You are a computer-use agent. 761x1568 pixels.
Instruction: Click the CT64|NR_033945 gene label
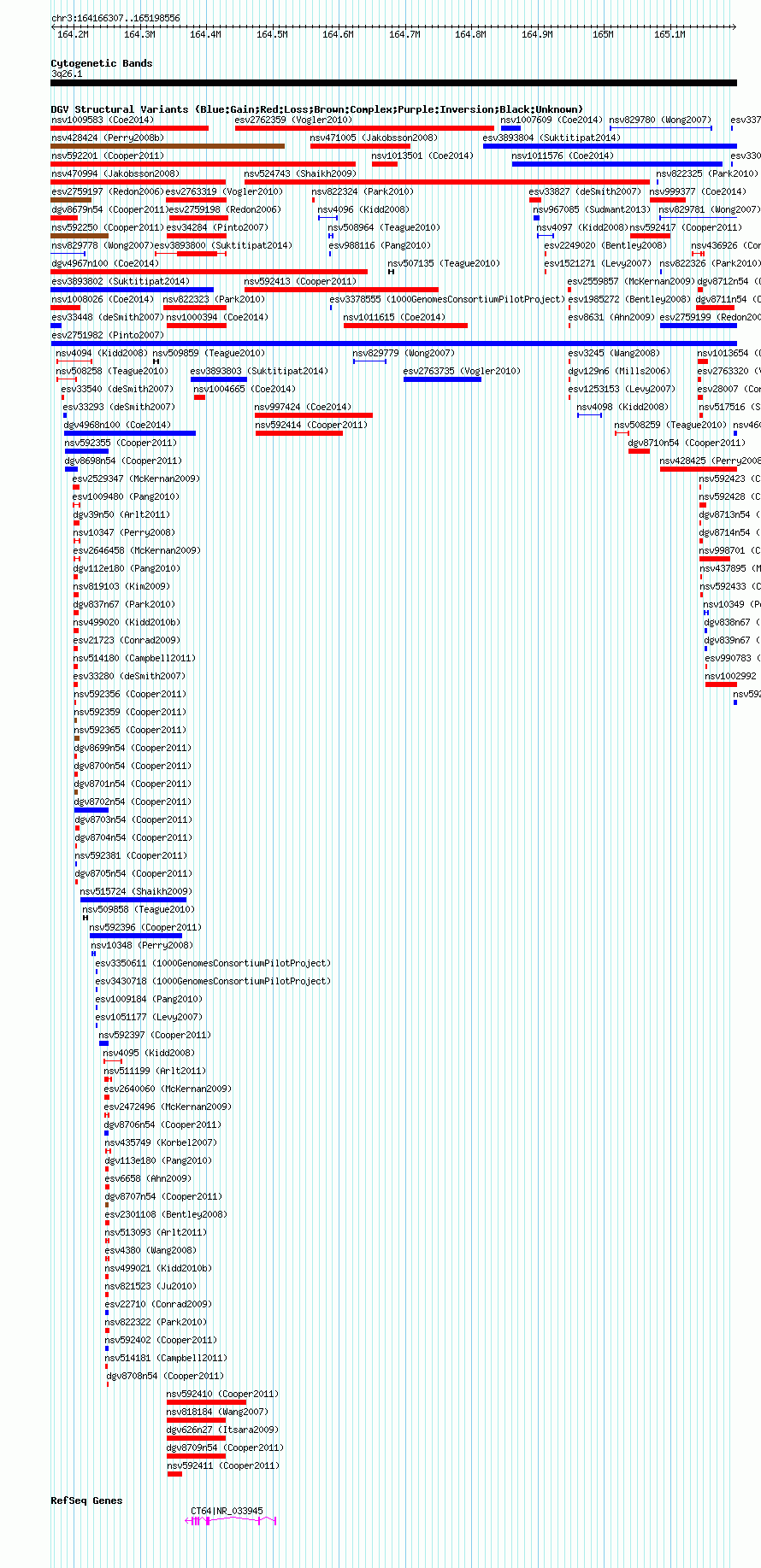pos(227,1511)
